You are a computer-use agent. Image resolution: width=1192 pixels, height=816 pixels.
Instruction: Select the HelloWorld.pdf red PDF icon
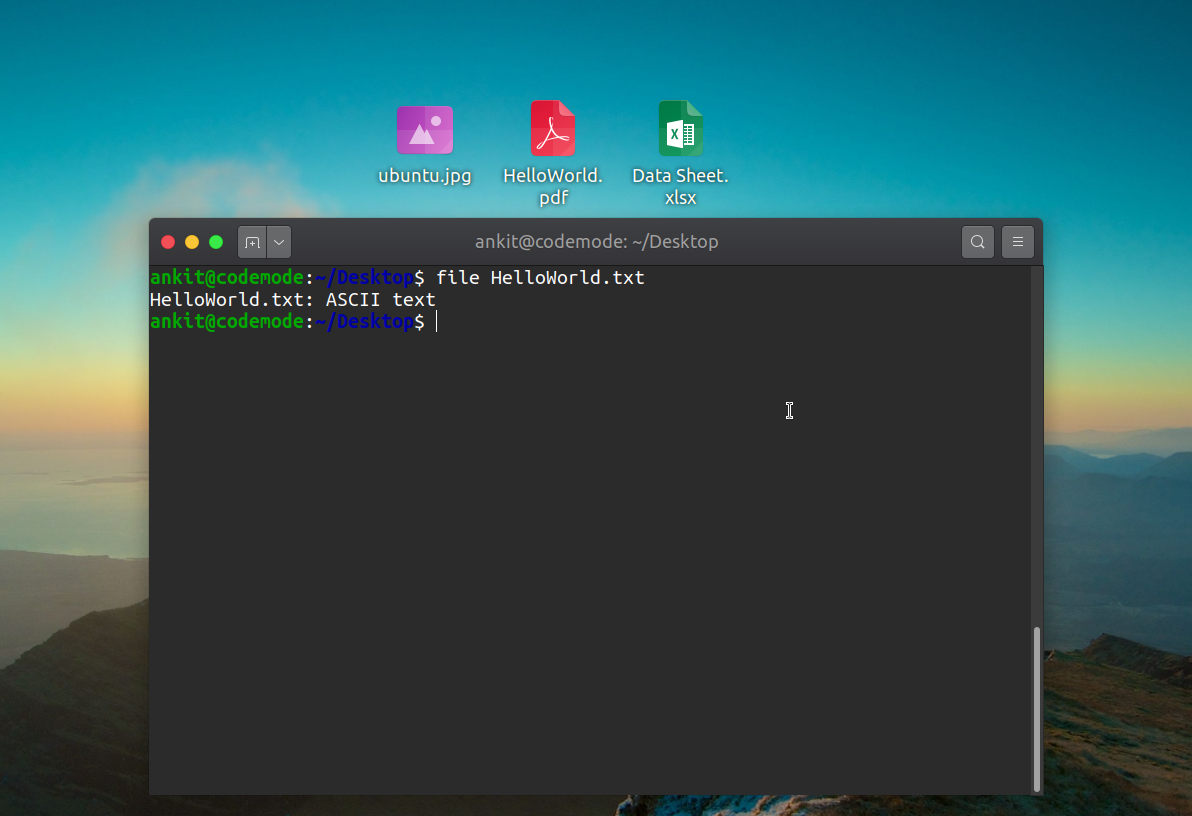[553, 129]
